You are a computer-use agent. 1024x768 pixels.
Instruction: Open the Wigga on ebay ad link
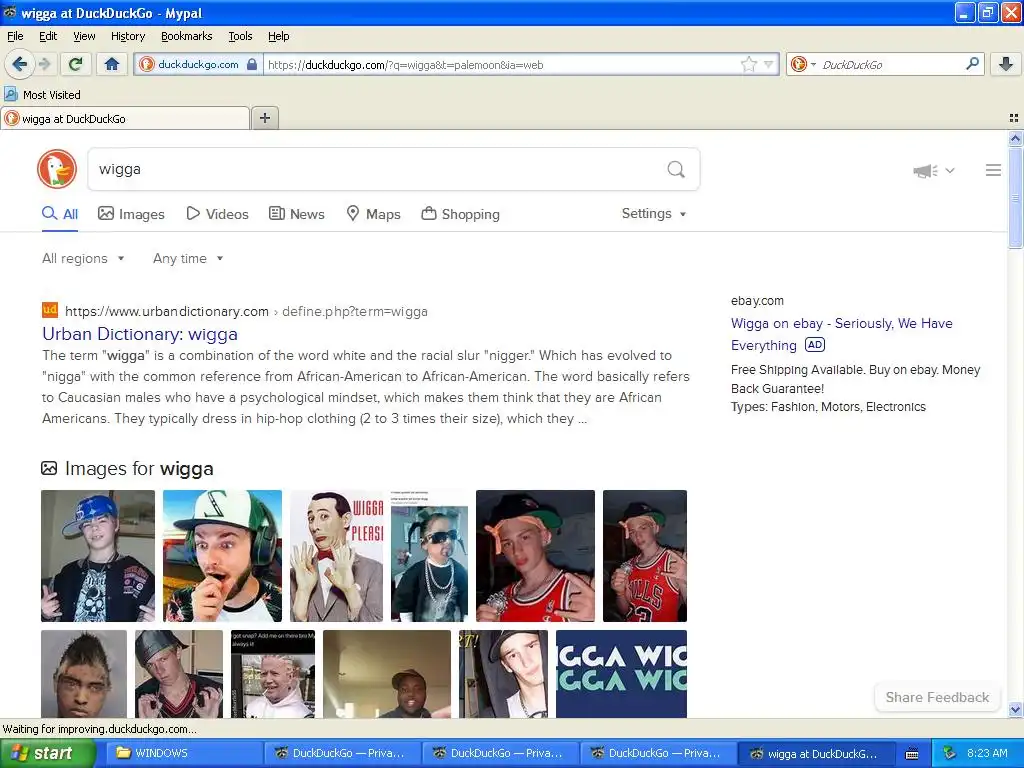point(841,334)
